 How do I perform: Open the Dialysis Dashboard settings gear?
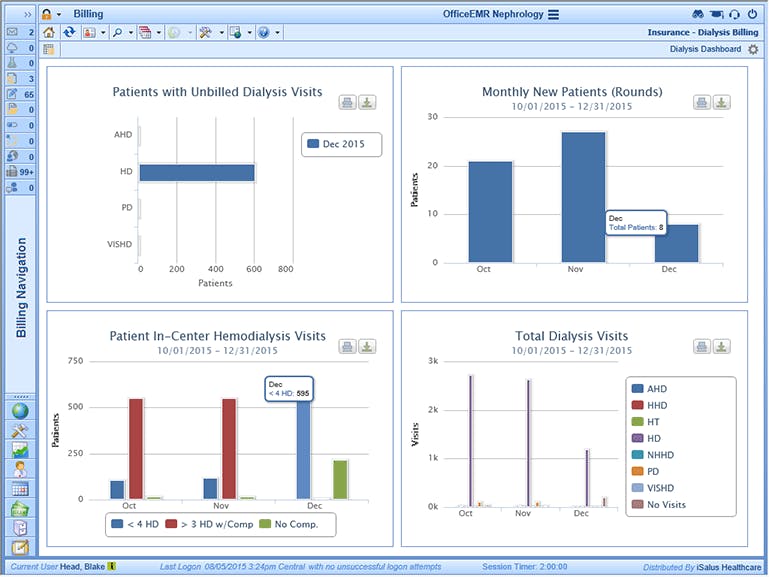tap(753, 49)
